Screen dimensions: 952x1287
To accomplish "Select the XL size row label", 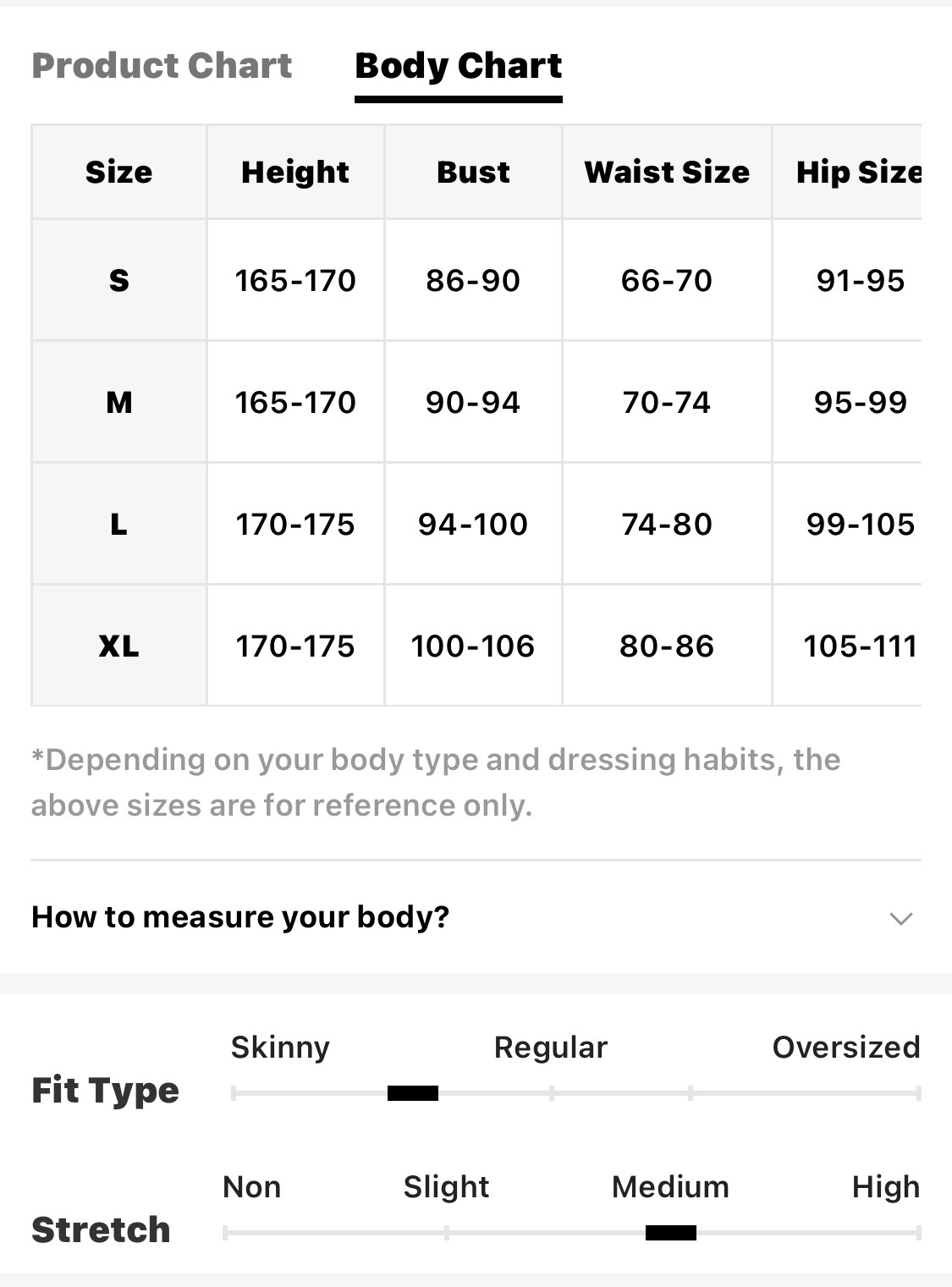I will pyautogui.click(x=119, y=646).
